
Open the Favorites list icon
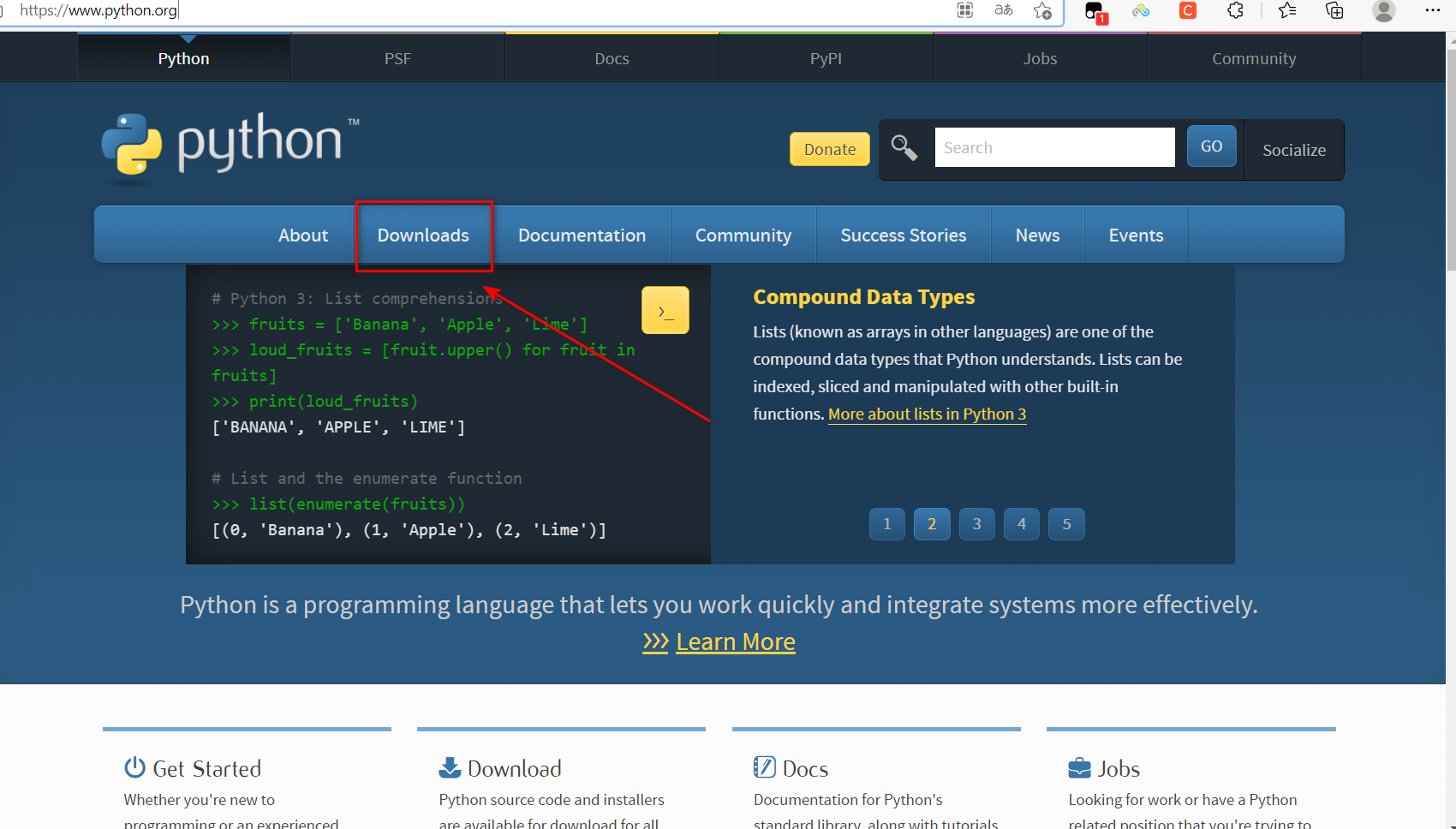(1287, 10)
